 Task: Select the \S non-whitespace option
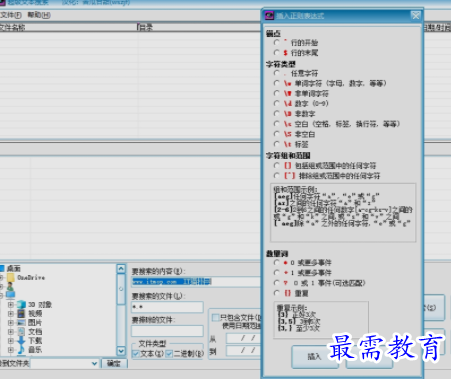pos(276,134)
